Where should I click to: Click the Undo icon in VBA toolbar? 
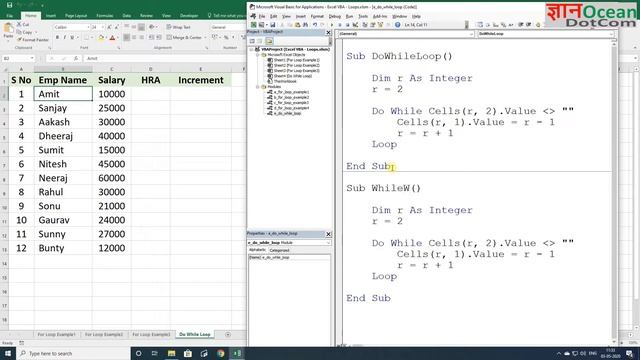coord(315,25)
